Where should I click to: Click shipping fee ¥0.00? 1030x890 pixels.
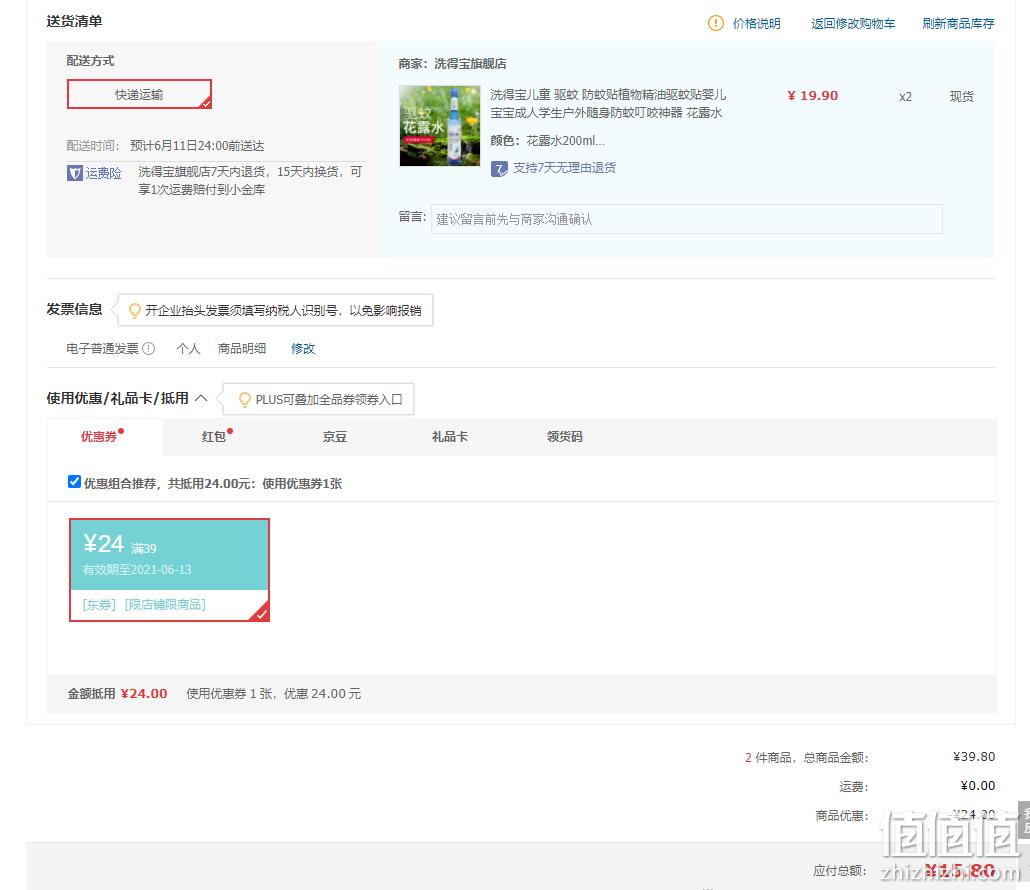coord(977,786)
